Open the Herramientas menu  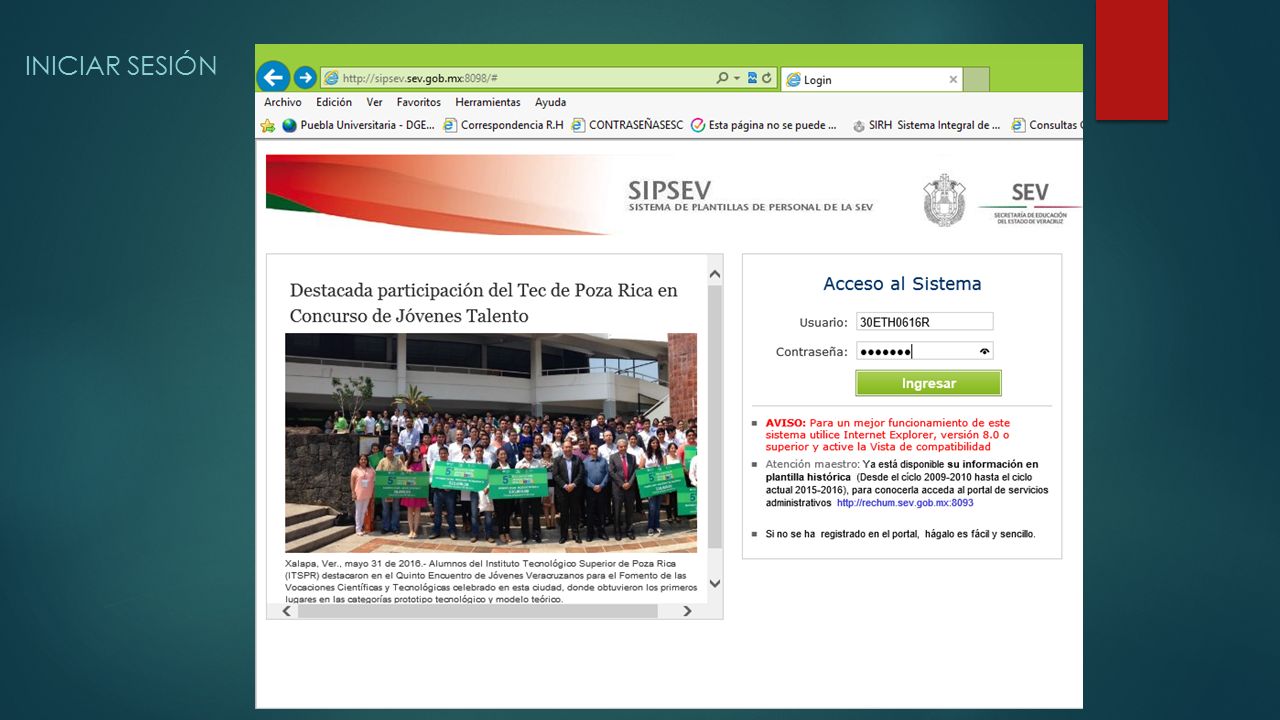tap(488, 102)
